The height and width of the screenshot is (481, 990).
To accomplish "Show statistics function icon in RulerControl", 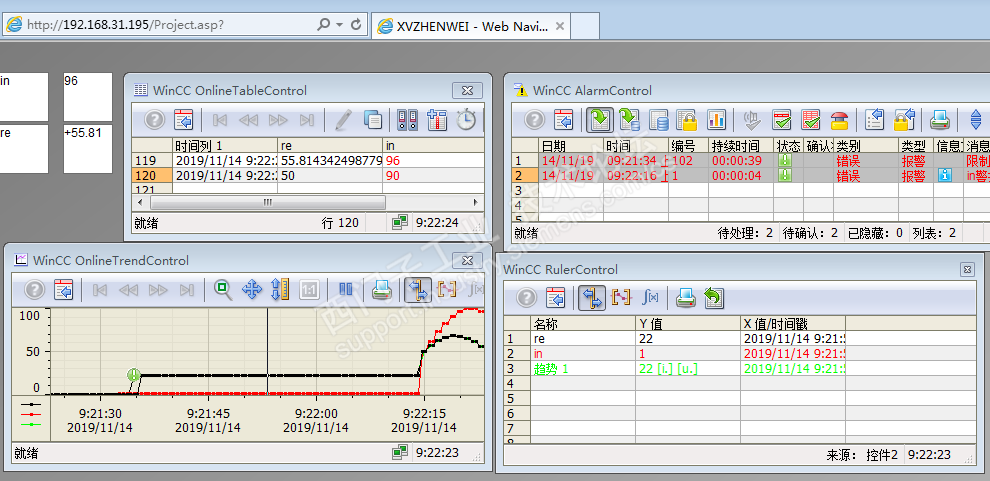I will click(x=650, y=297).
